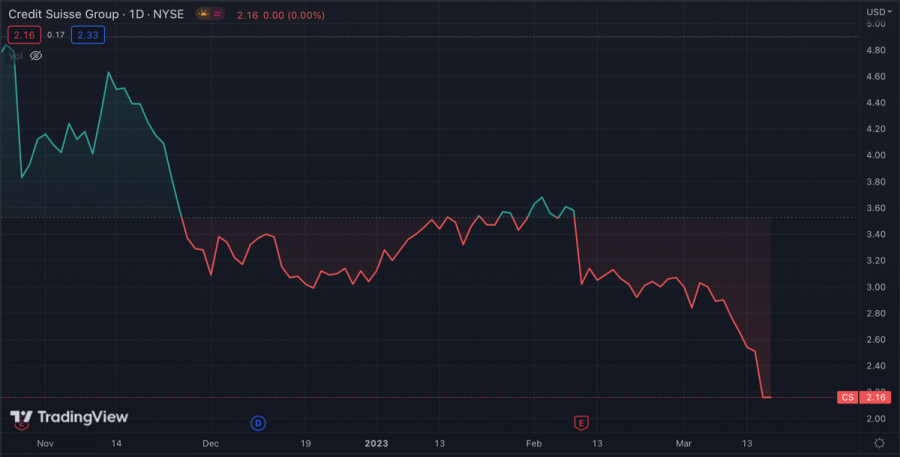This screenshot has width=900, height=457.
Task: Click the red 2.16 sell button
Action: click(24, 35)
